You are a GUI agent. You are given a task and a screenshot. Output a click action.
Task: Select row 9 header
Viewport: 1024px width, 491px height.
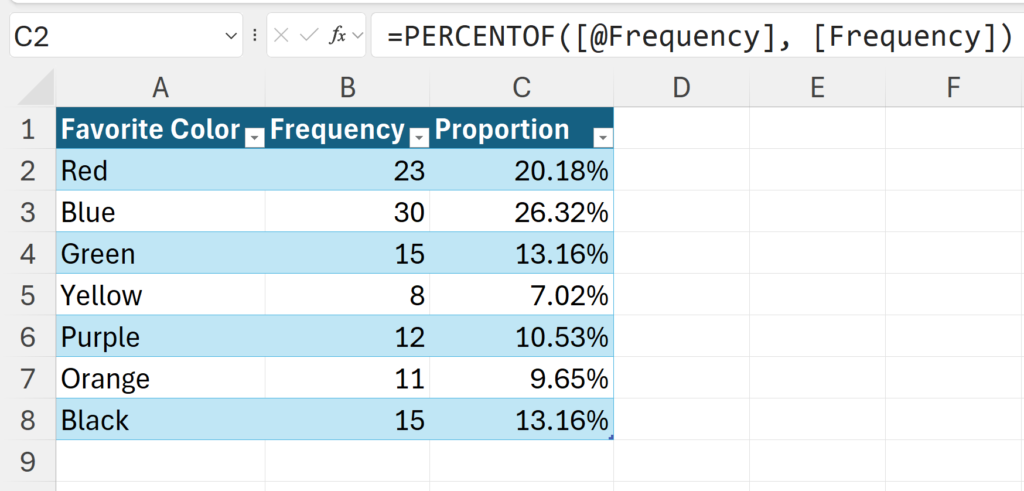click(x=27, y=461)
